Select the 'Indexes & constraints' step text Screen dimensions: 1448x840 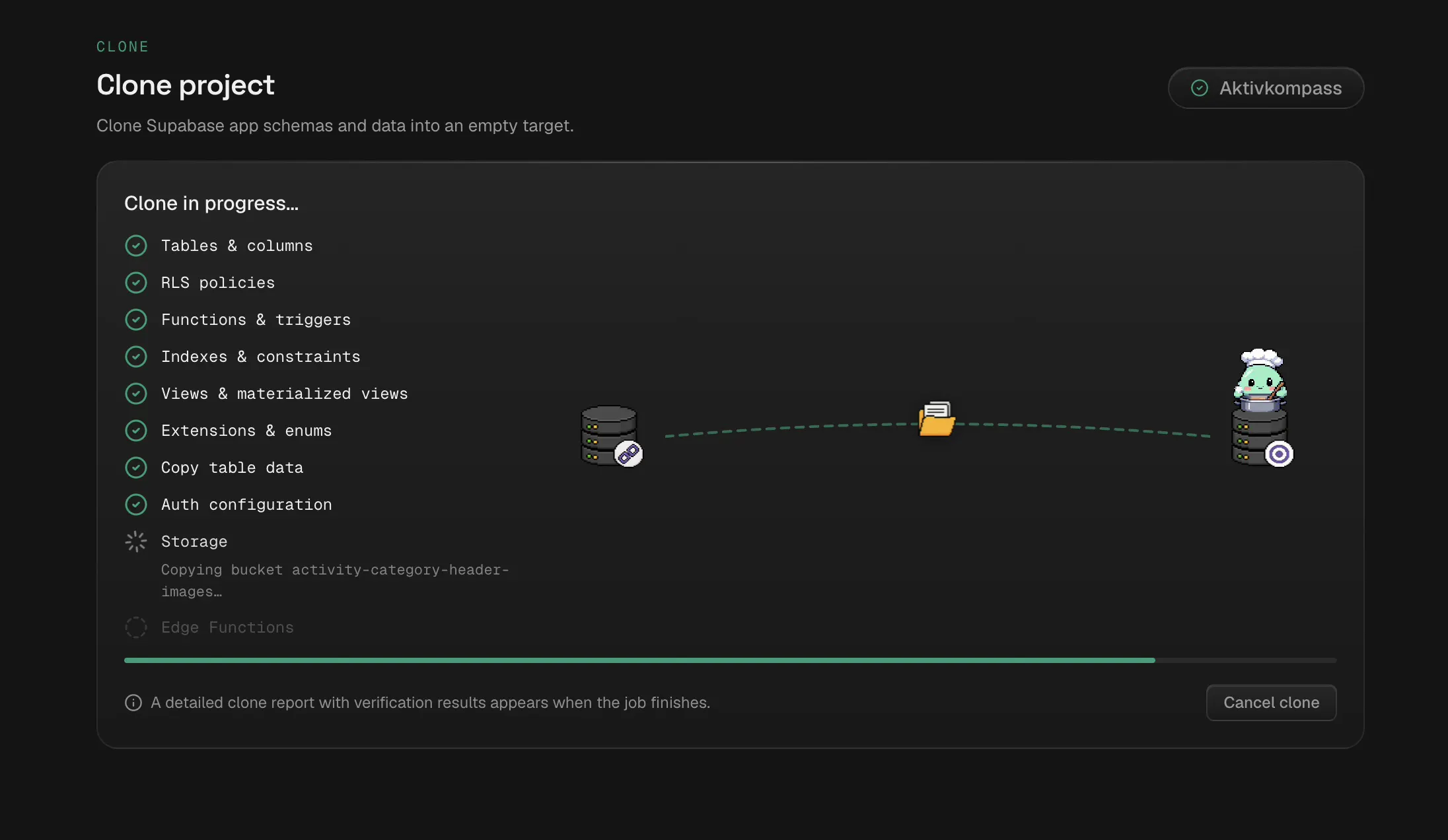pyautogui.click(x=261, y=357)
